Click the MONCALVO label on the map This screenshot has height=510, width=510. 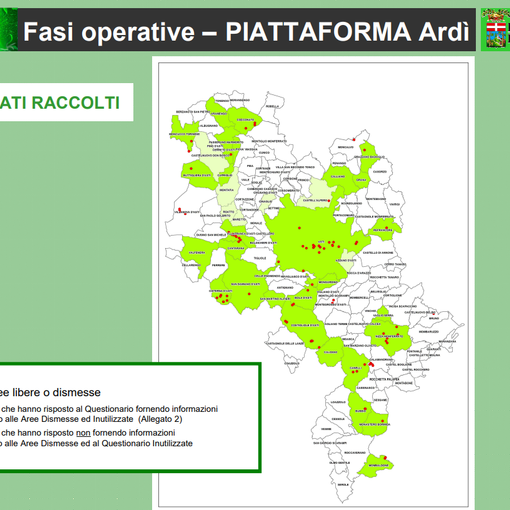click(345, 147)
